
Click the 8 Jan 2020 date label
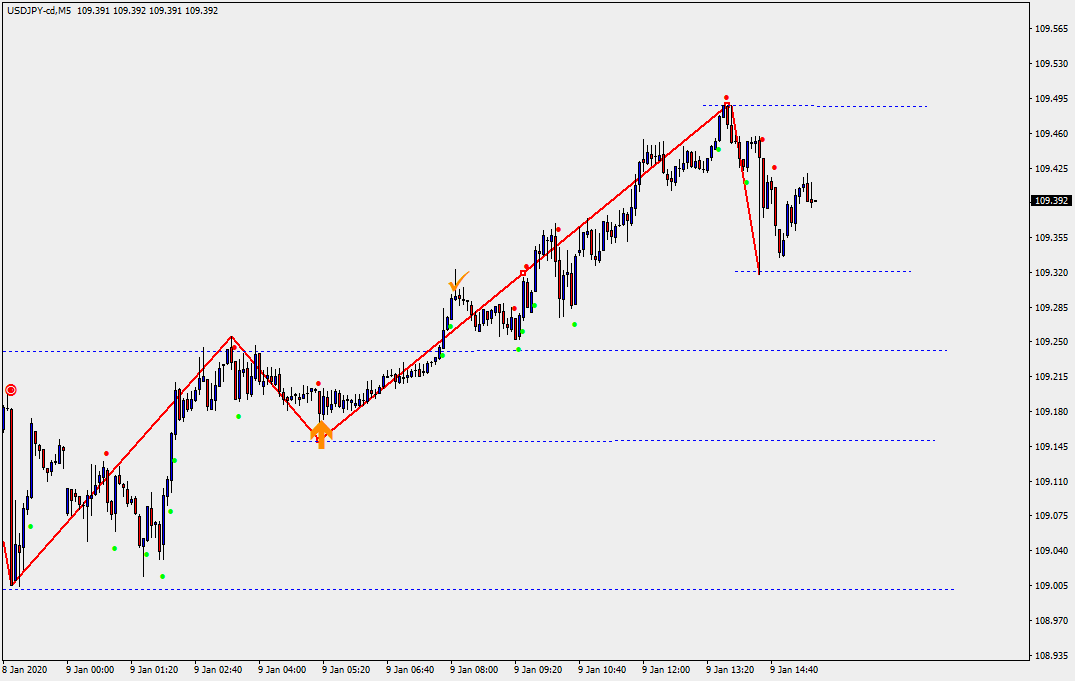pos(25,670)
